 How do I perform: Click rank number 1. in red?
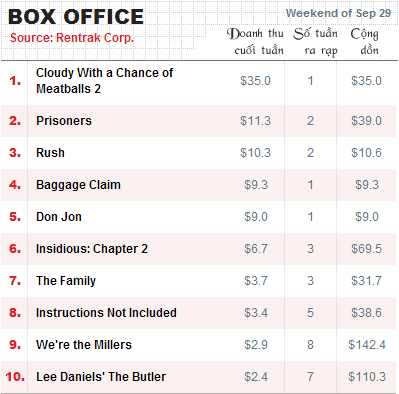coord(15,81)
